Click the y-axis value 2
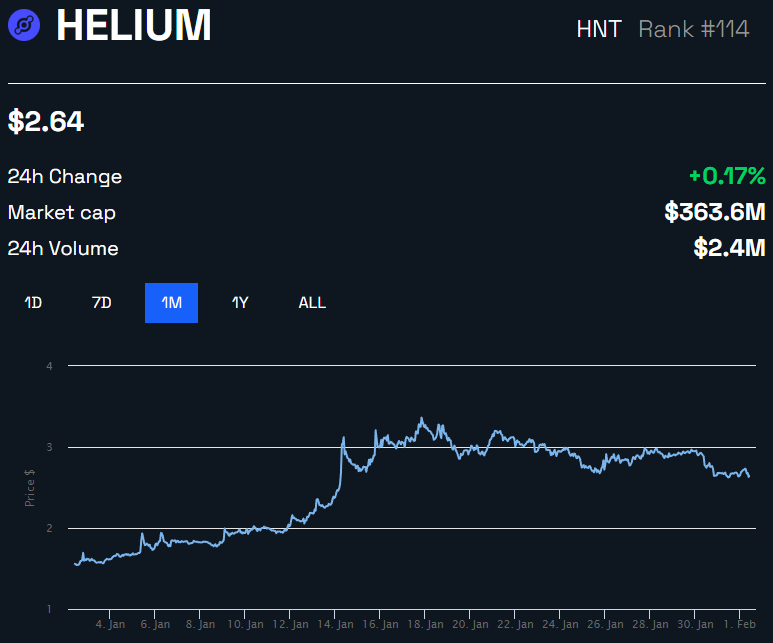The height and width of the screenshot is (643, 773). tap(49, 528)
